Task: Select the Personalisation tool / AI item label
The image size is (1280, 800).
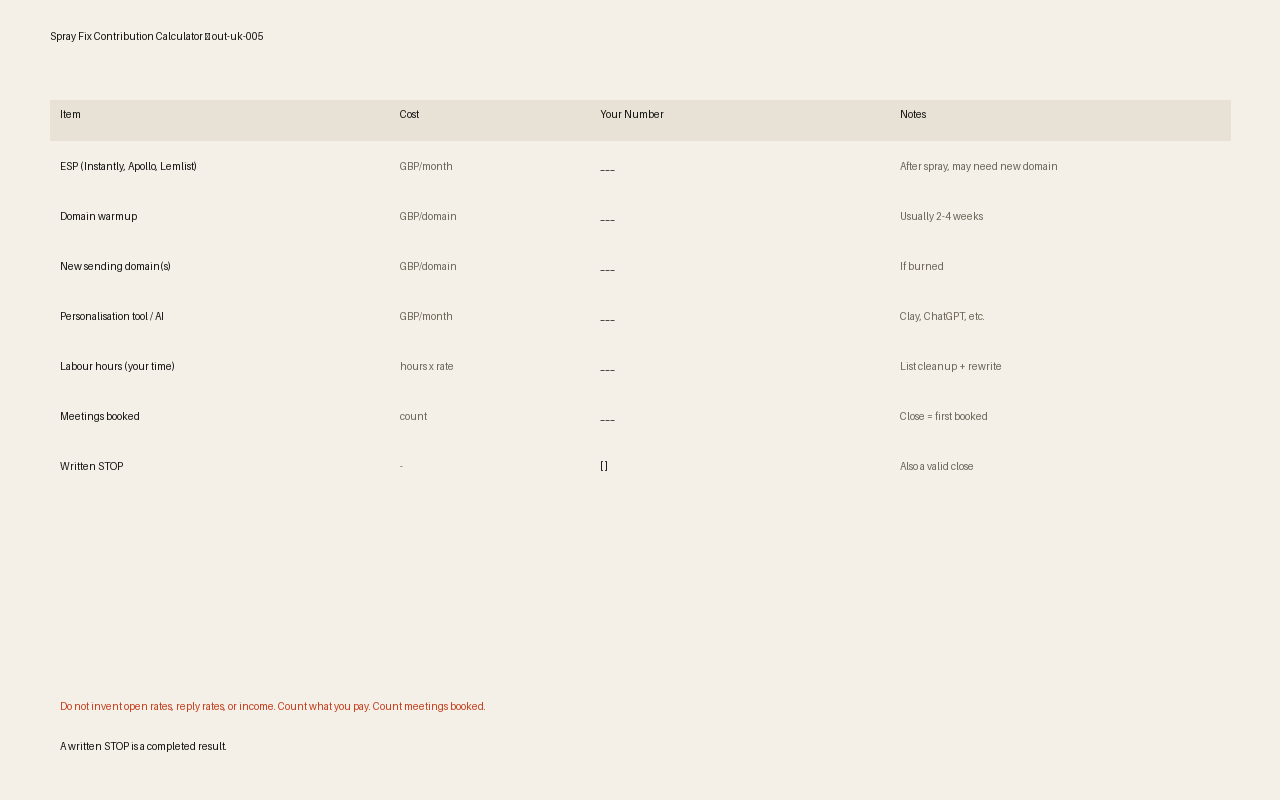Action: point(112,317)
